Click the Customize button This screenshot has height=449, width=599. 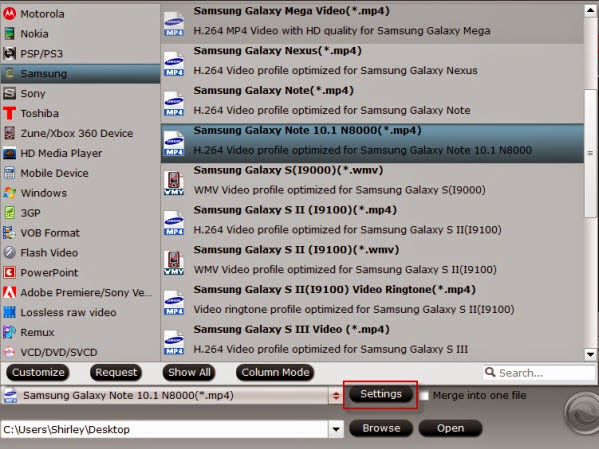[38, 372]
